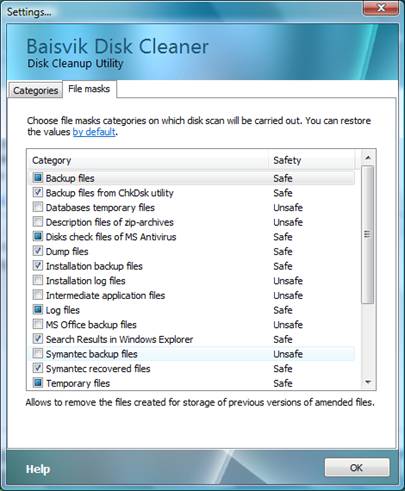Click the list's vertical scrollbar thumb
This screenshot has width=405, height=491.
[x=368, y=234]
